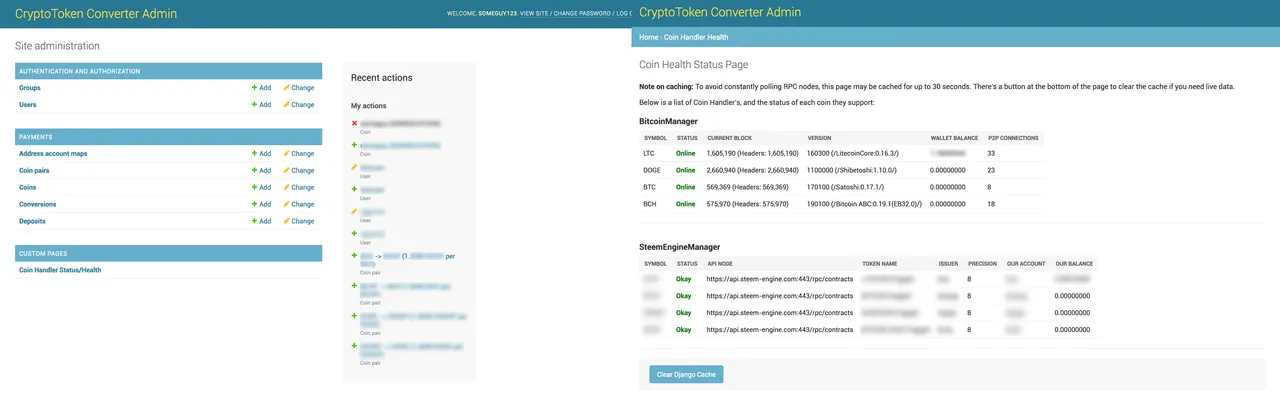Click block value 575,970 (Headers: 575,970)
Viewport: 1280px width, 411px height.
(747, 204)
